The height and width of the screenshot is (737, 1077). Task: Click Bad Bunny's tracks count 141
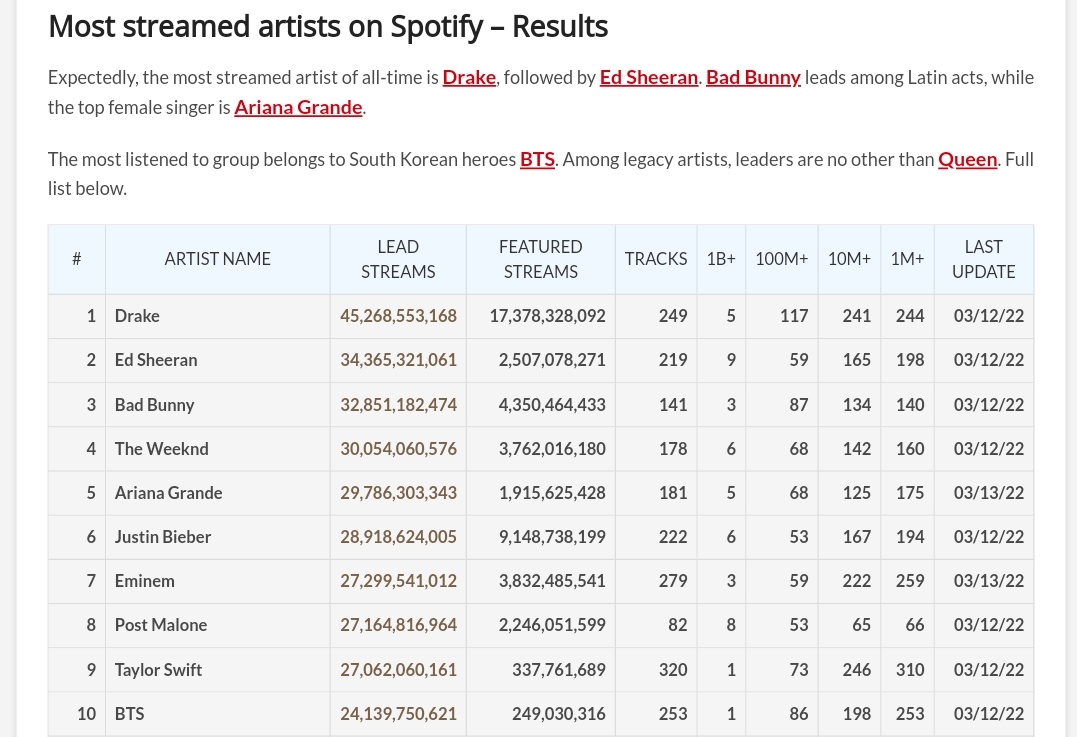[673, 405]
